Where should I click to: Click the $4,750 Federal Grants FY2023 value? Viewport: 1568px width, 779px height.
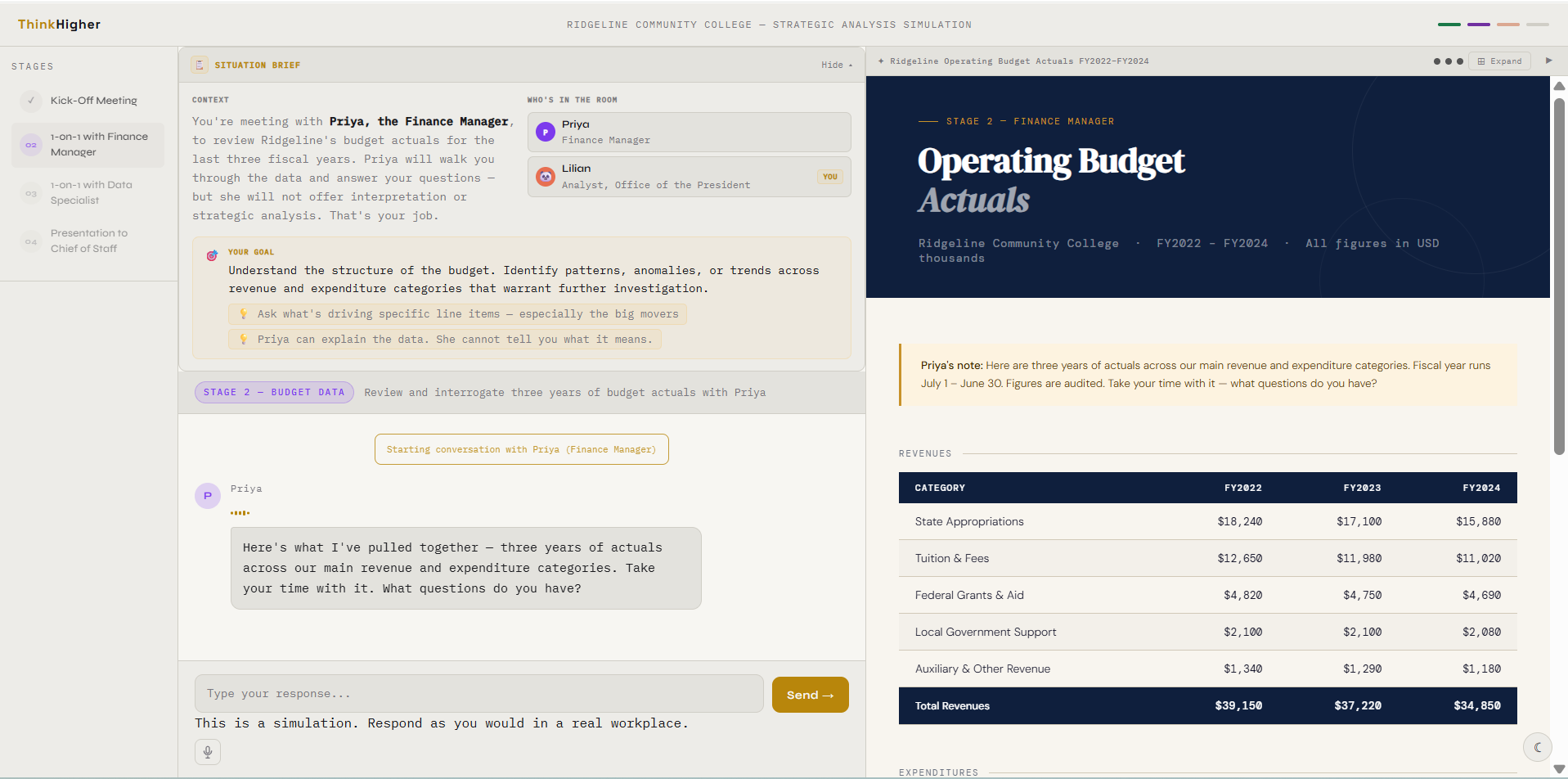(1362, 595)
